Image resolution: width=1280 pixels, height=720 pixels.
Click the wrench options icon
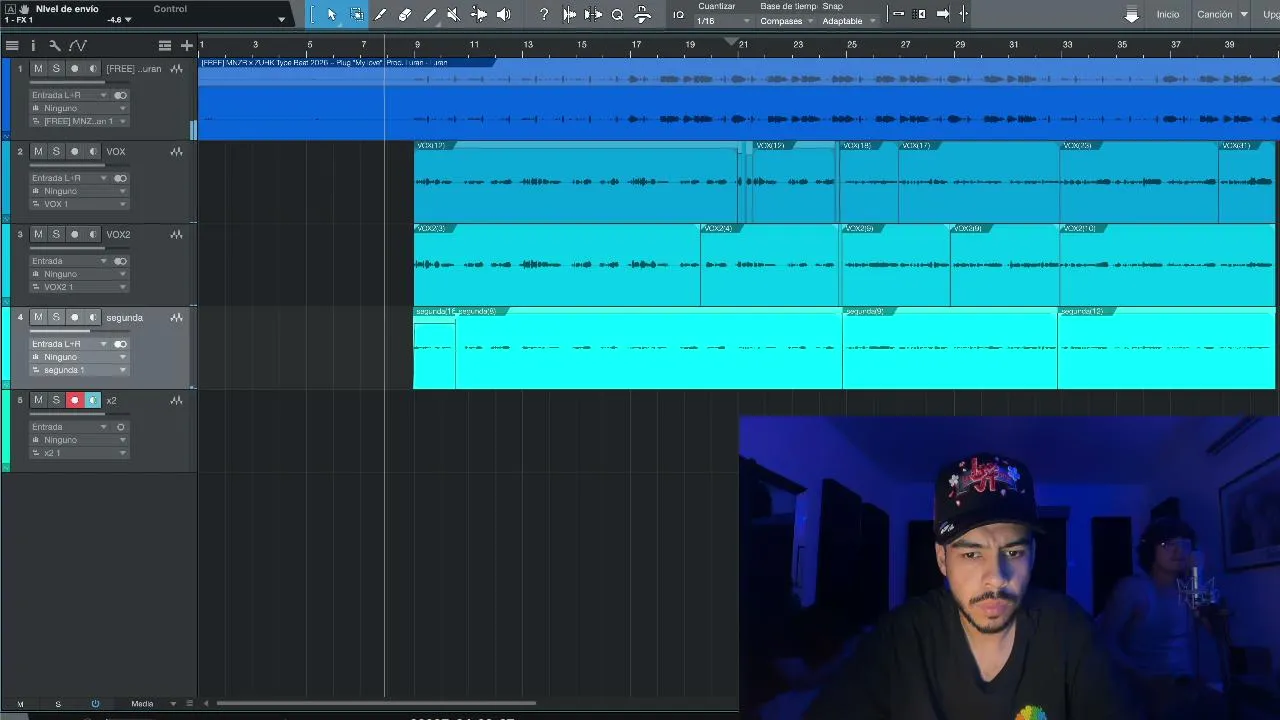click(55, 45)
